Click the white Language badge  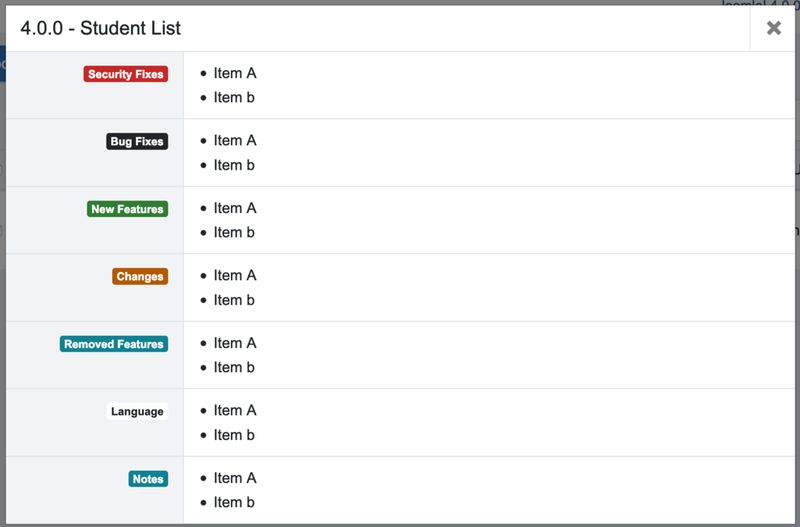[x=137, y=412]
